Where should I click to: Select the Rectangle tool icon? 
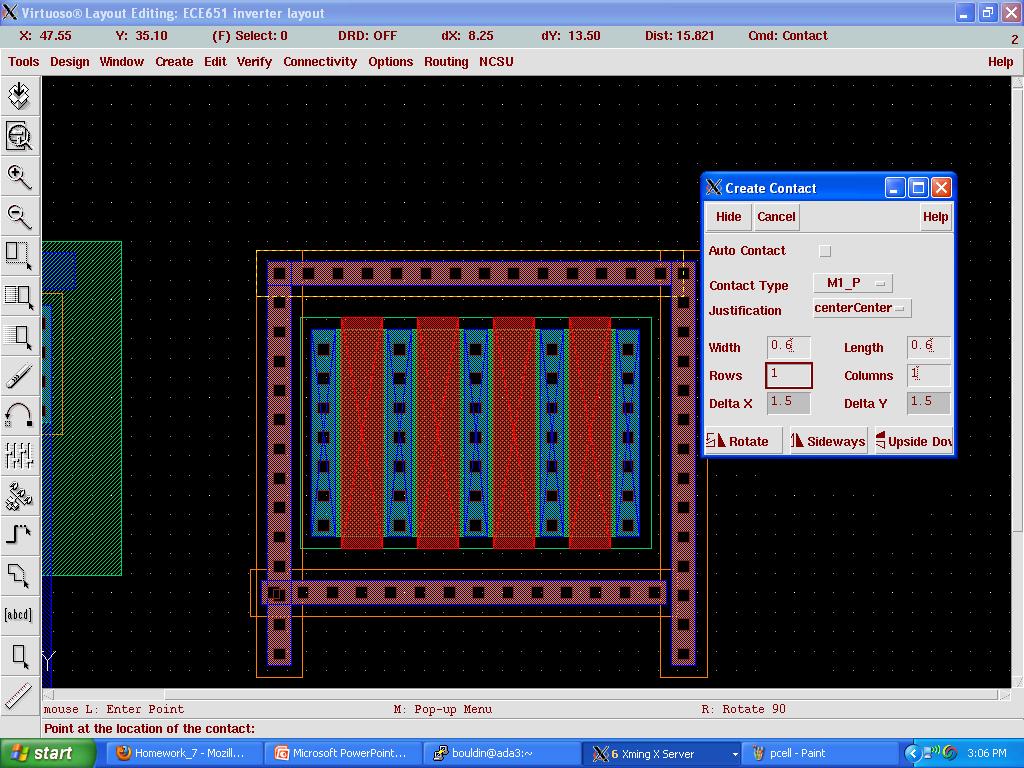click(20, 656)
